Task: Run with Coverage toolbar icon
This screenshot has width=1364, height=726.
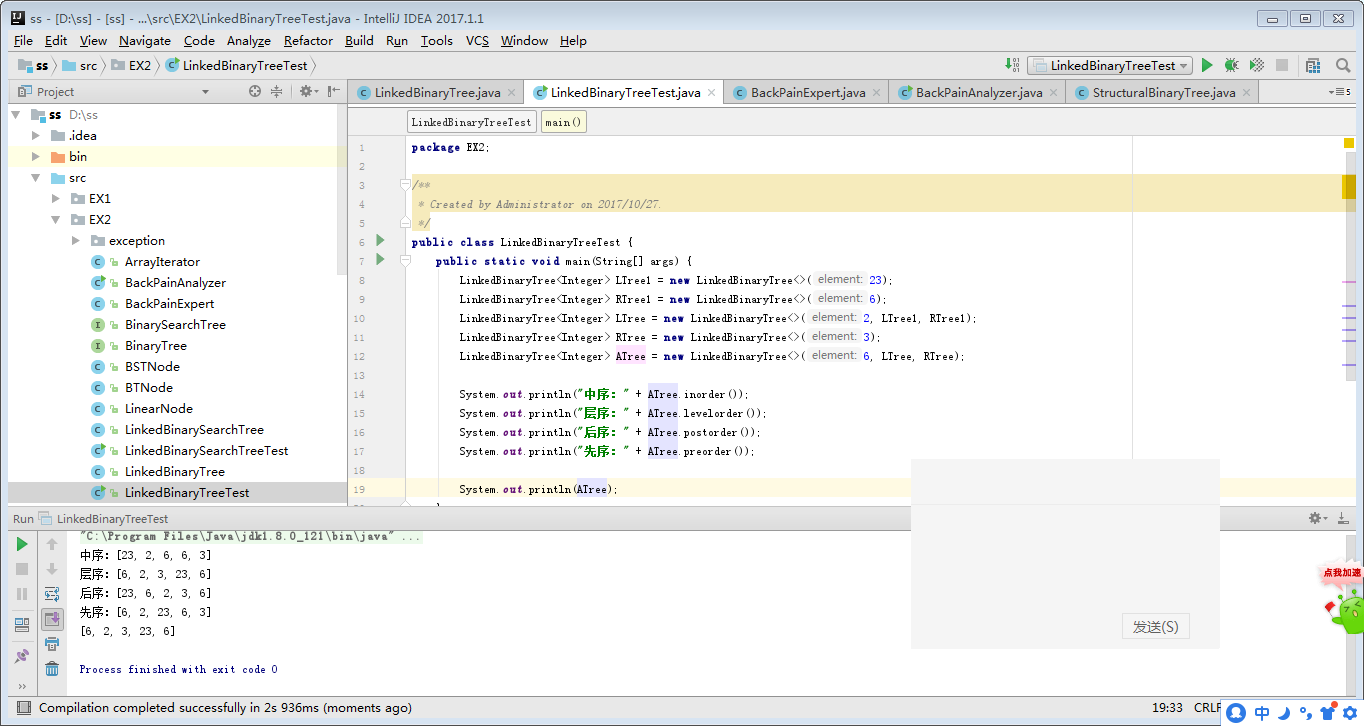Action: (1257, 65)
